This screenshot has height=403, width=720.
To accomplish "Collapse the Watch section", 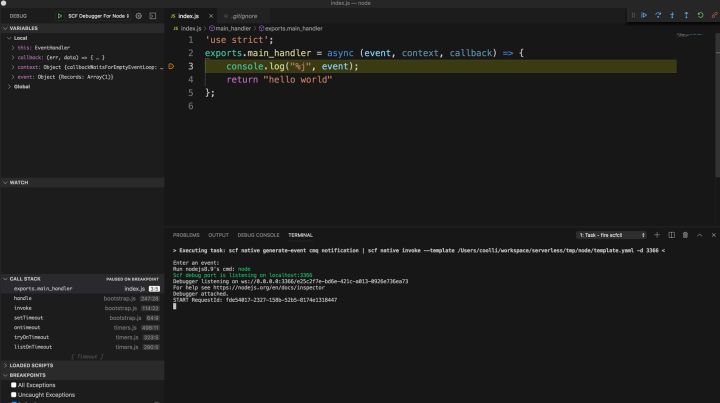I will (83, 182).
